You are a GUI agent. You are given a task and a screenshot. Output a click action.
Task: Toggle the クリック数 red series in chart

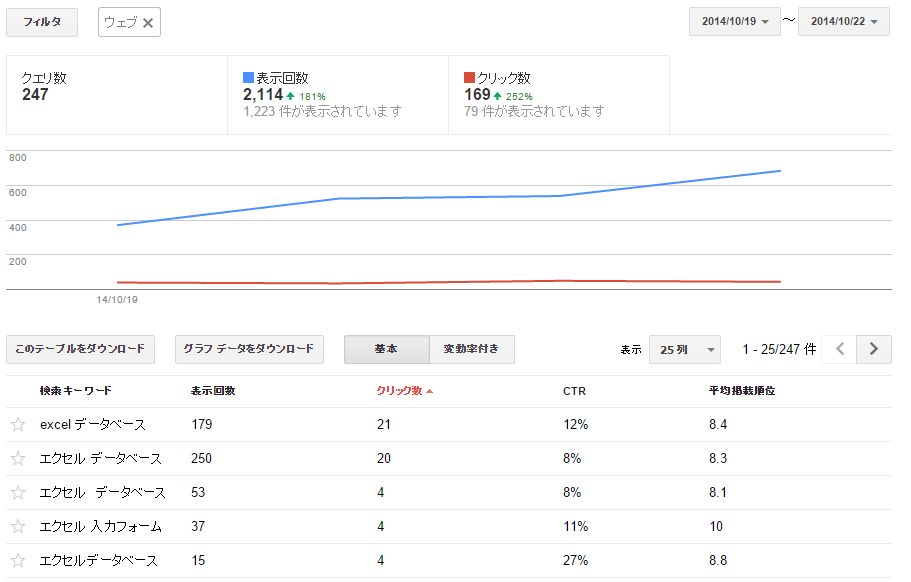(470, 77)
